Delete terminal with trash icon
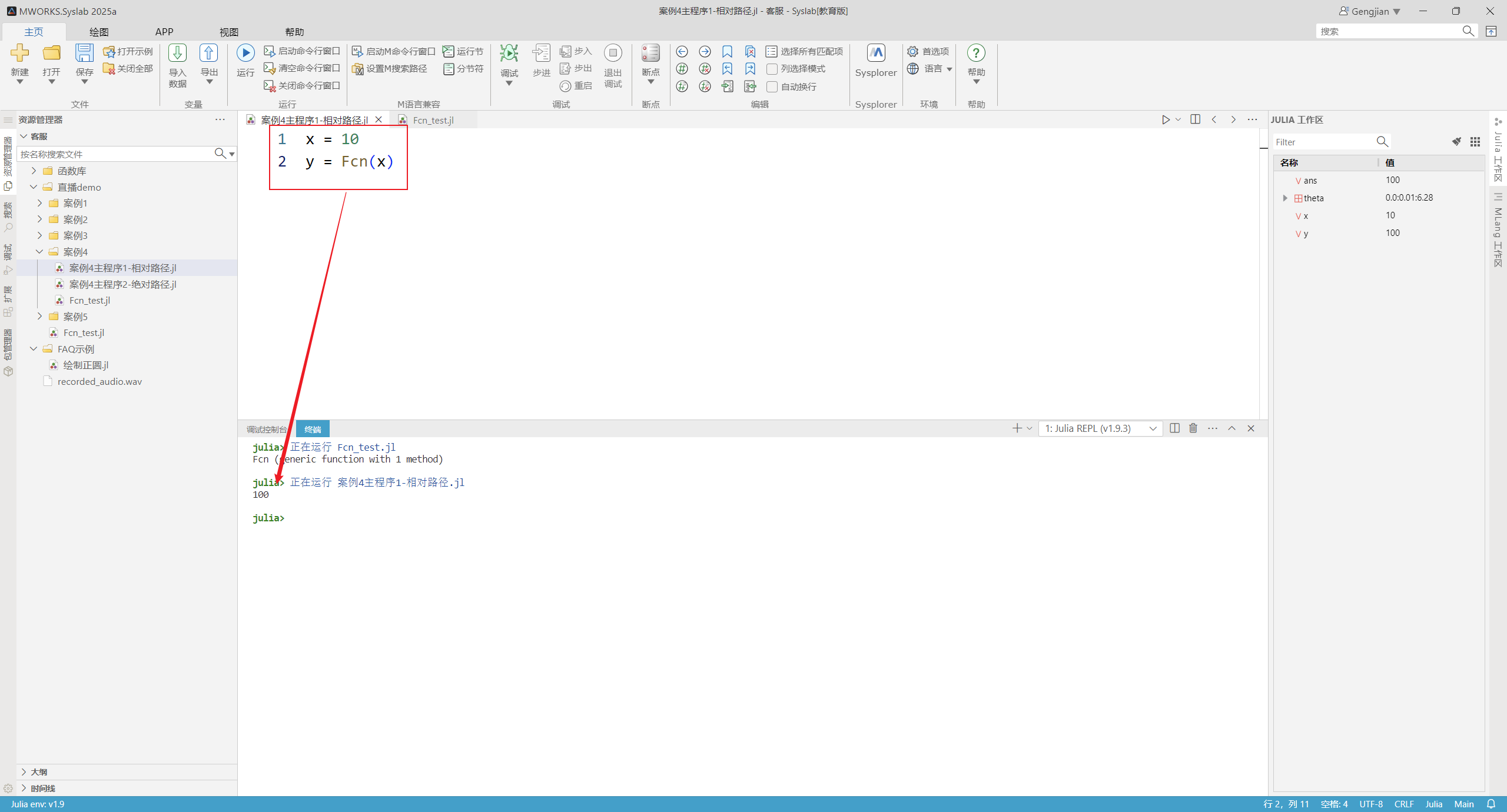 pyautogui.click(x=1193, y=428)
